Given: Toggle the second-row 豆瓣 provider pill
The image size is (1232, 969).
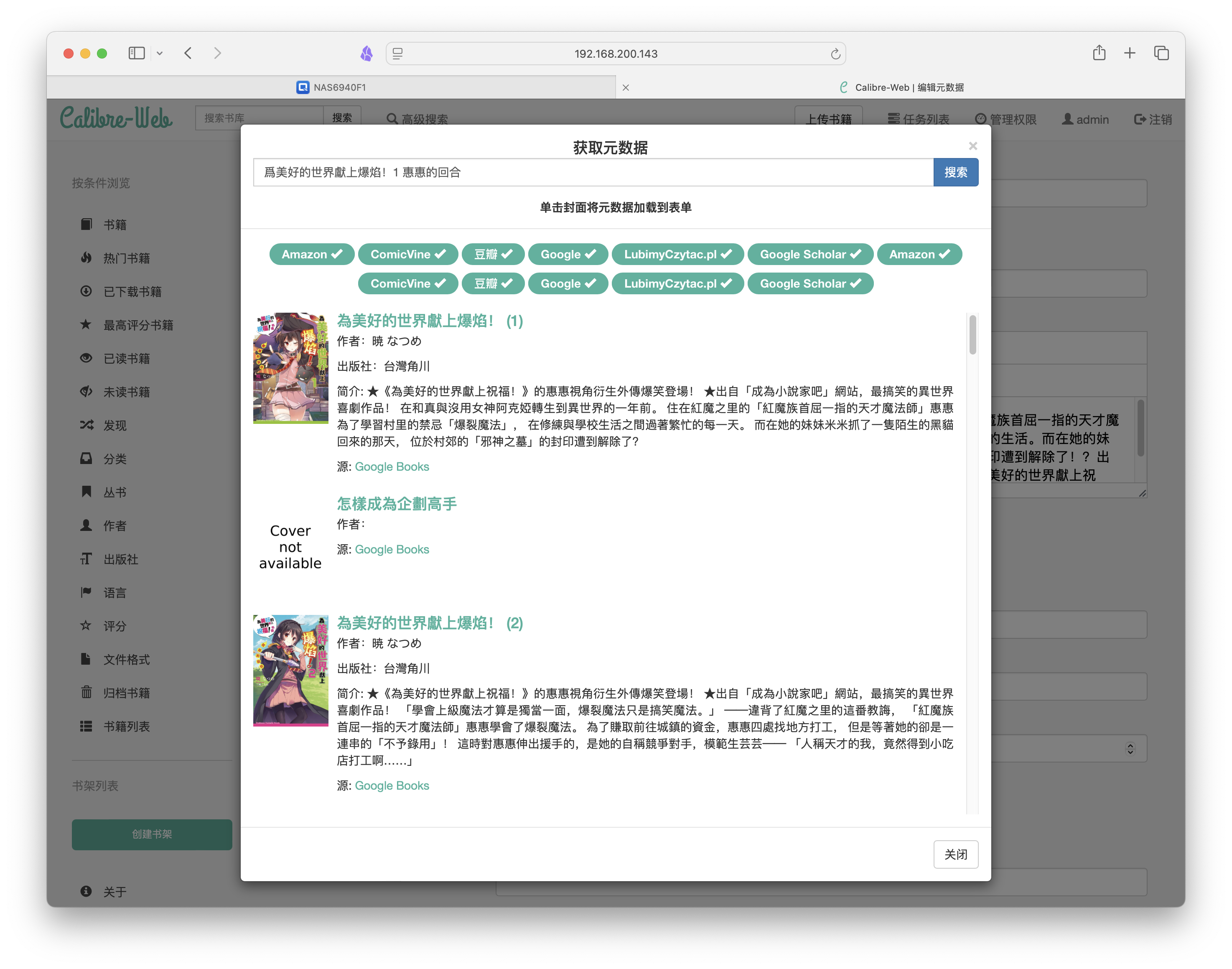Looking at the screenshot, I should click(x=493, y=284).
